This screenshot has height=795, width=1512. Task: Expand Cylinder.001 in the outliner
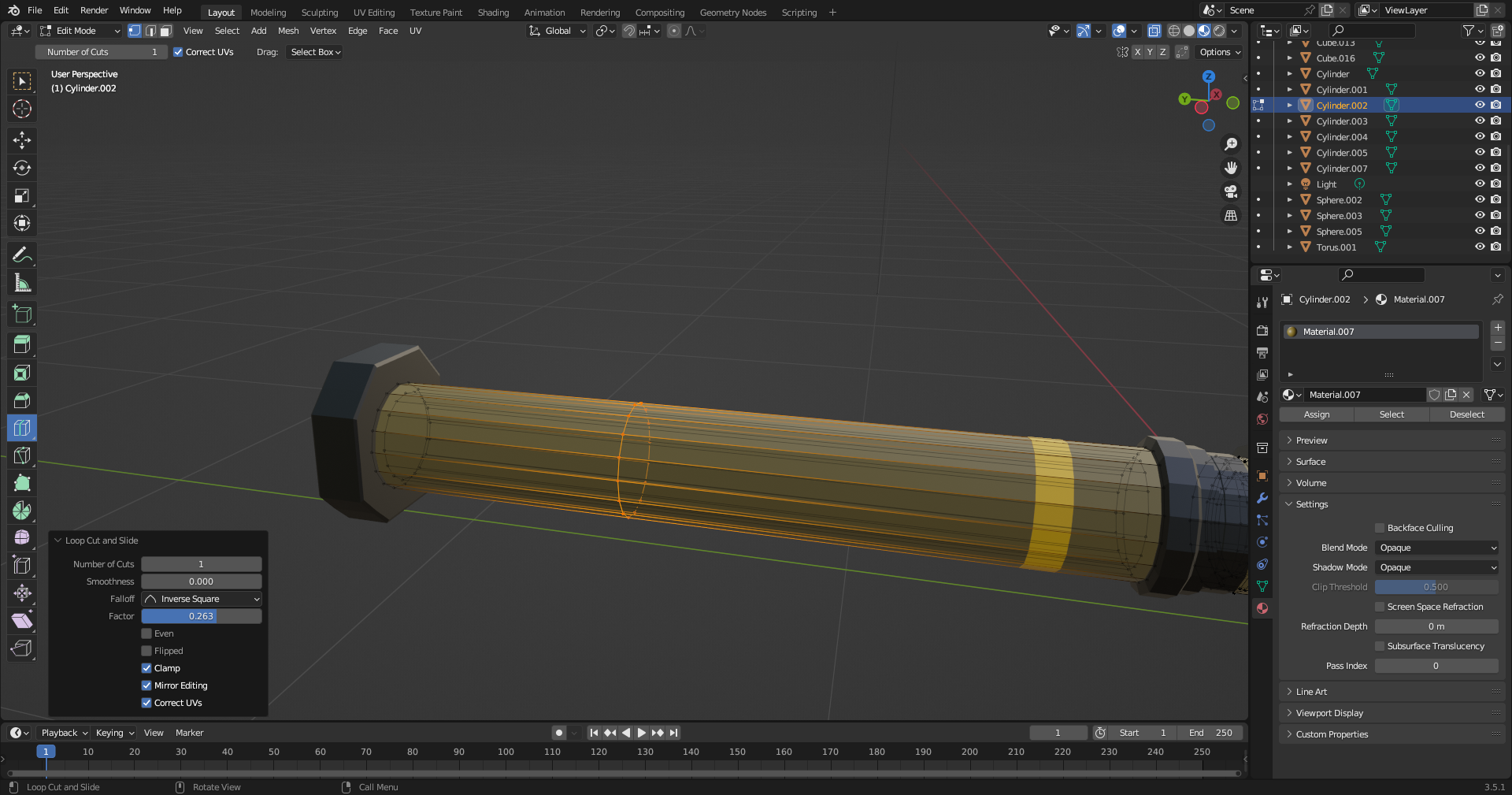coord(1290,90)
